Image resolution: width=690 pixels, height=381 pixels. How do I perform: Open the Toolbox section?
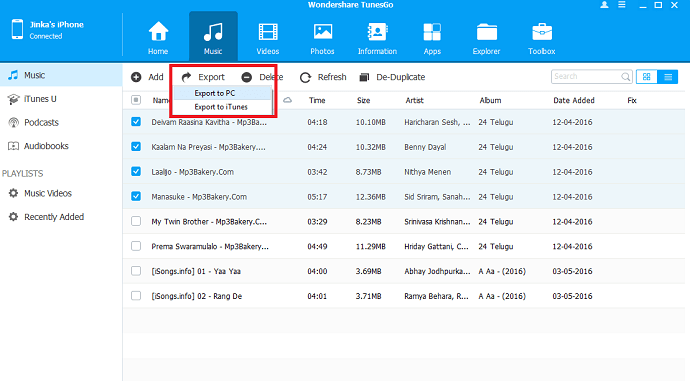541,38
